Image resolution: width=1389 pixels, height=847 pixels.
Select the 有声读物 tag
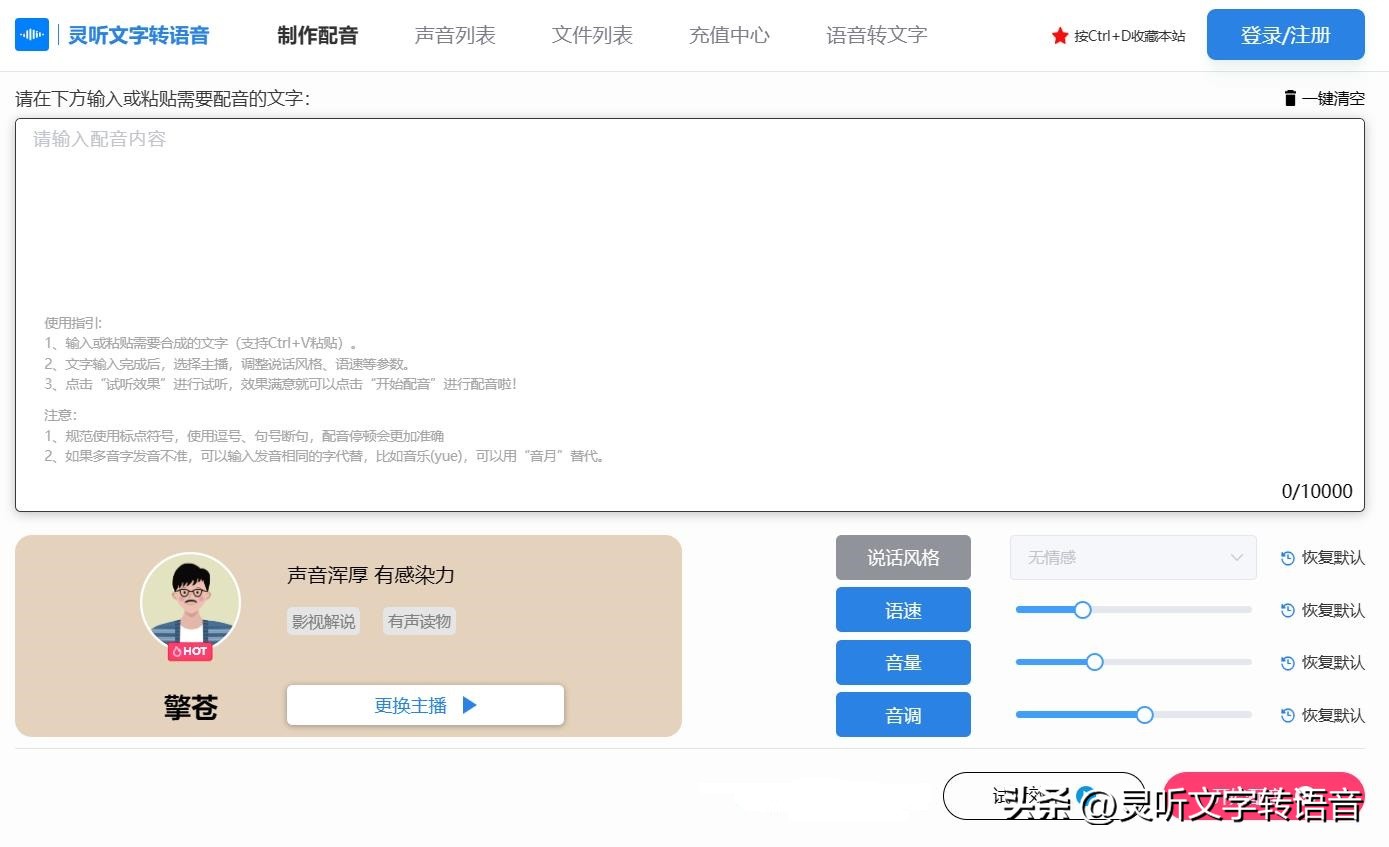[x=418, y=620]
